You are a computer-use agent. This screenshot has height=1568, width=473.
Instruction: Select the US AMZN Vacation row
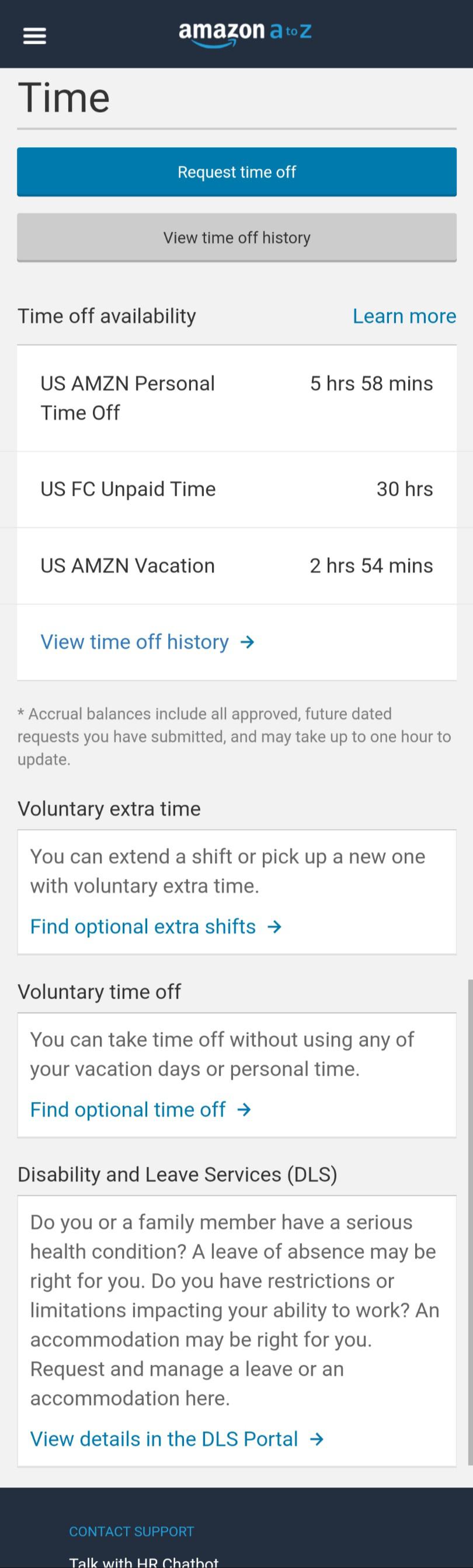(x=236, y=565)
